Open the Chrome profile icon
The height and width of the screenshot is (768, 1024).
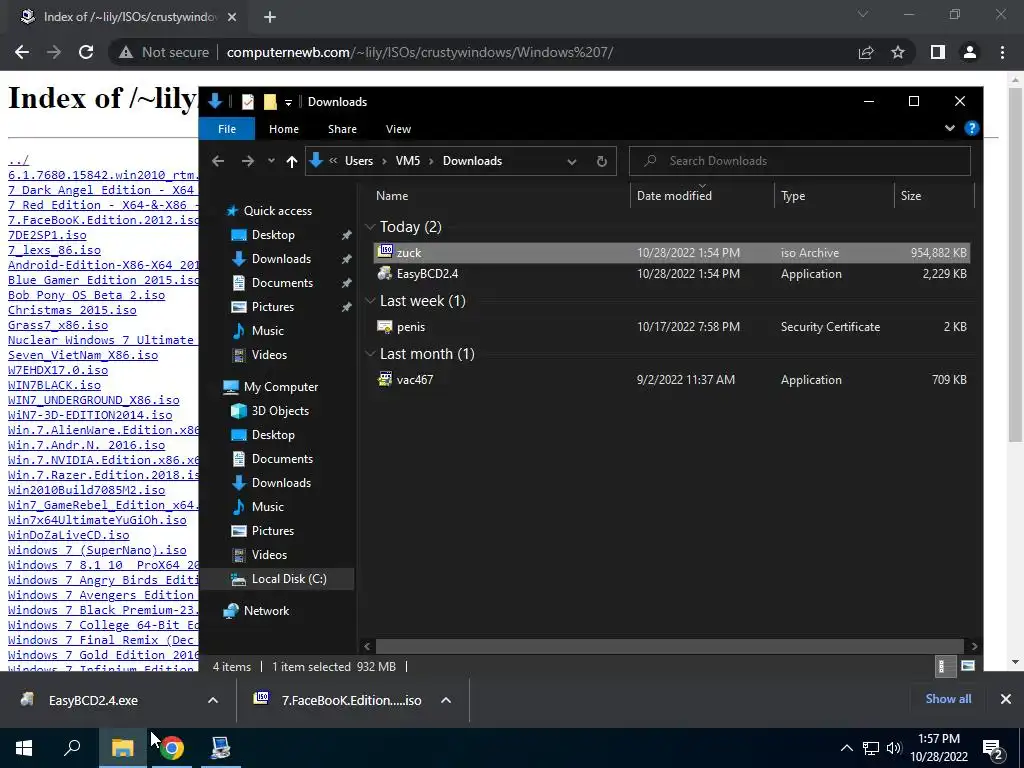[x=970, y=52]
